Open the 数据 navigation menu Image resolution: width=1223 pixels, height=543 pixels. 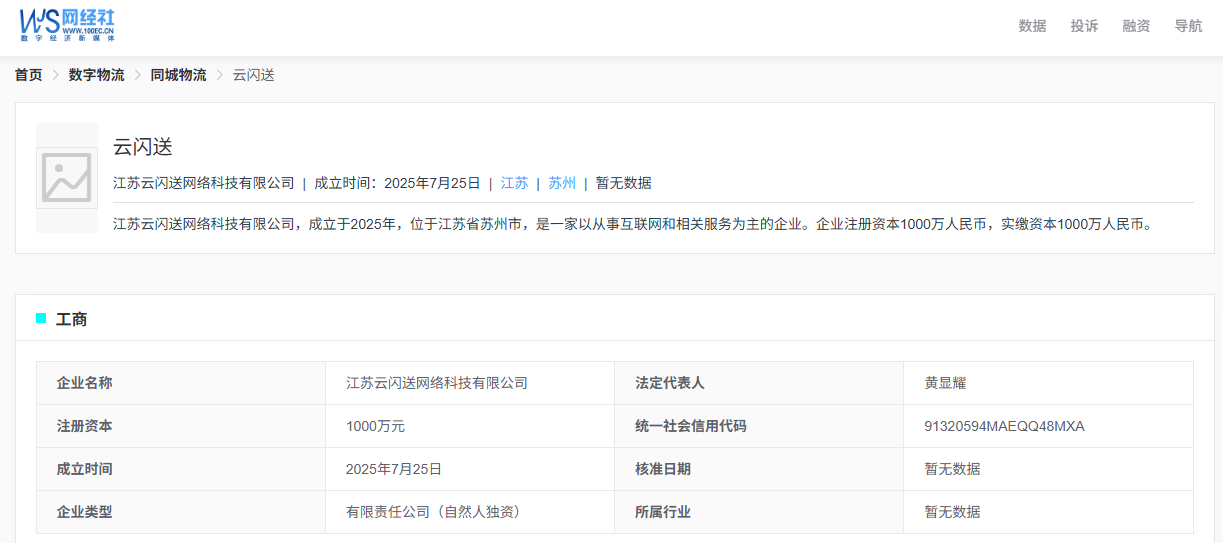pos(1032,26)
